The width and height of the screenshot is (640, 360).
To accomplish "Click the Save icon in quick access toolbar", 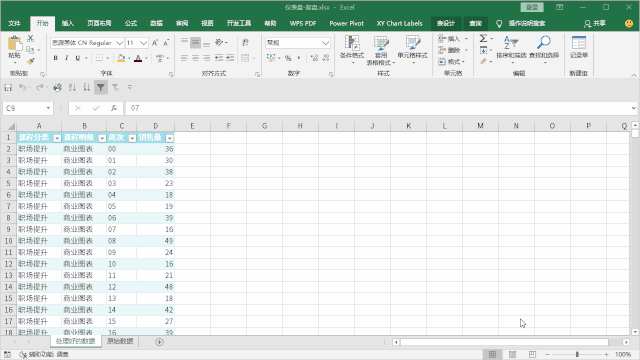I will click(8, 87).
